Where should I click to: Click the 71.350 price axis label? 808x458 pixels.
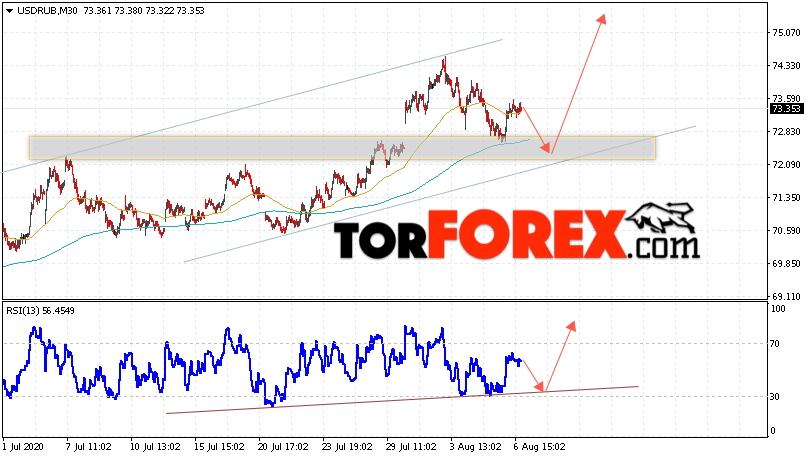click(786, 197)
